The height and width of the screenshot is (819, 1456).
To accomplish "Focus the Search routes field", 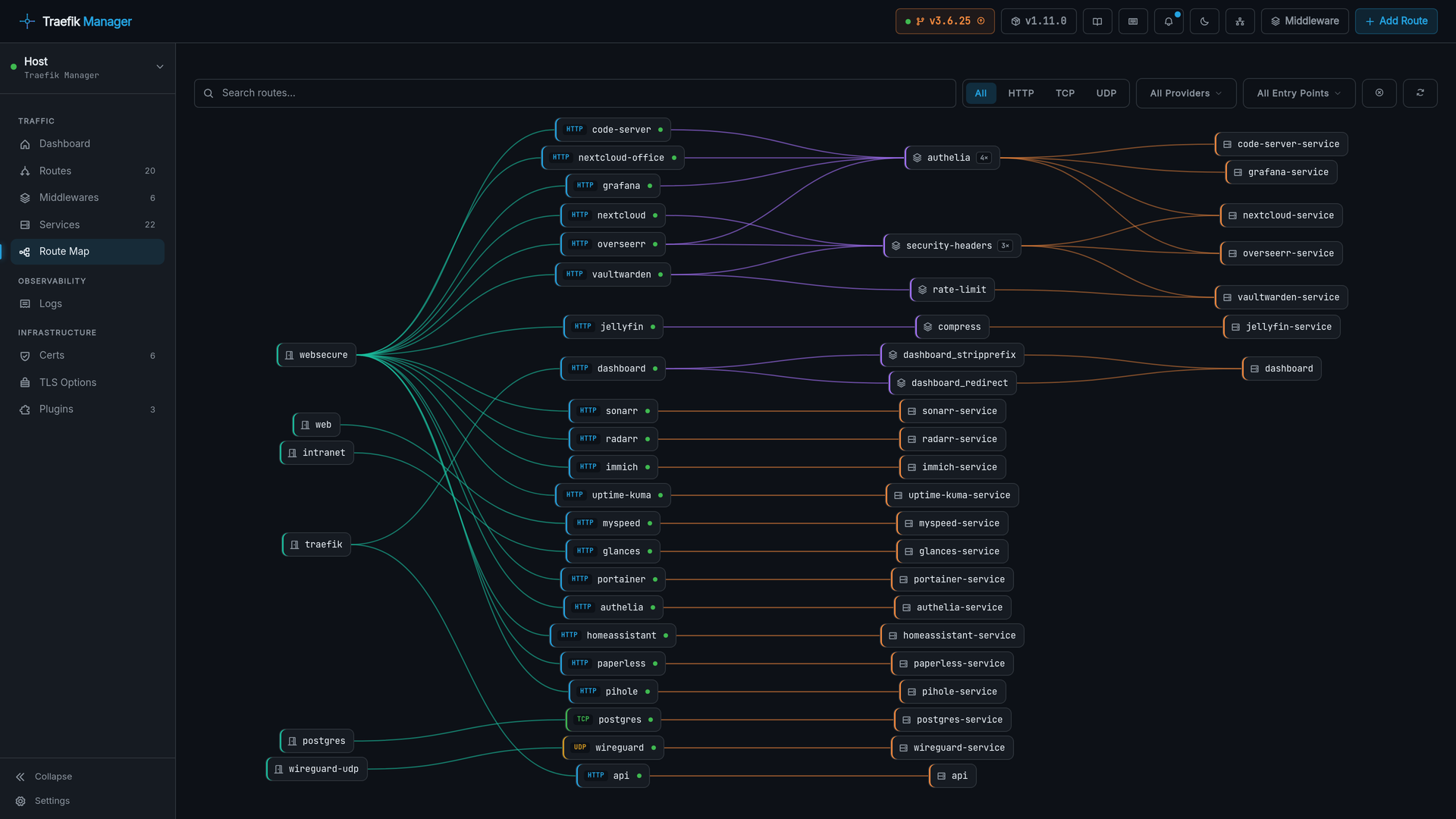I will click(575, 93).
